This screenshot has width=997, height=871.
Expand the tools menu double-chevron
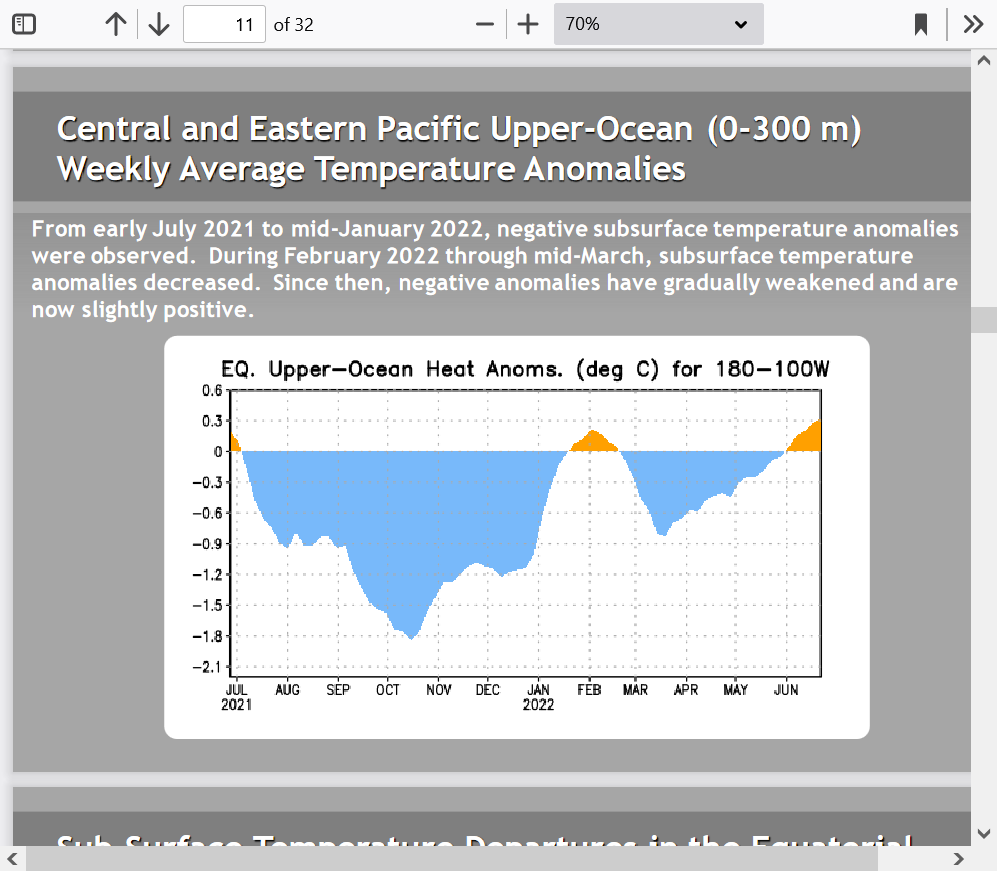(x=973, y=24)
